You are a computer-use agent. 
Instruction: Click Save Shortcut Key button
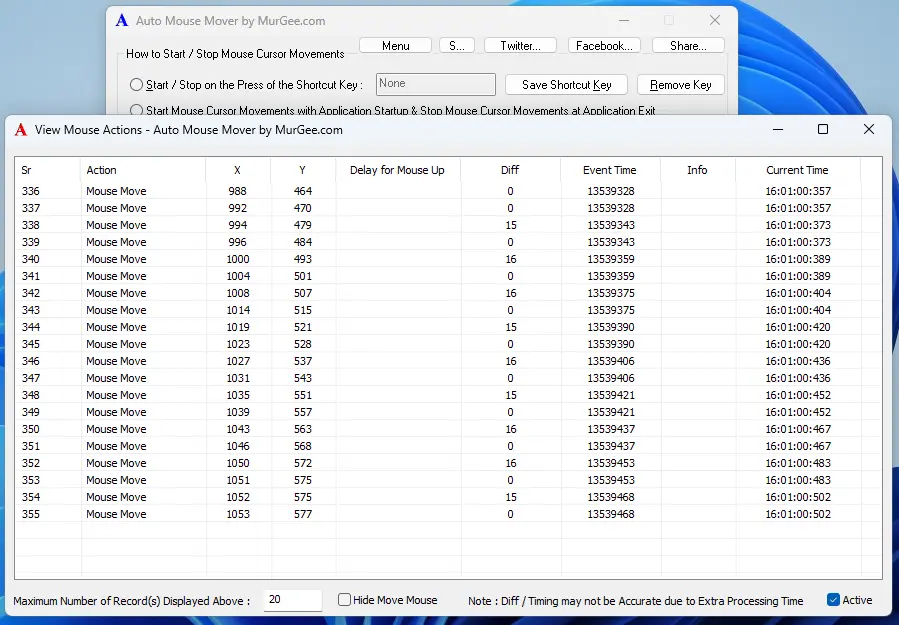[x=566, y=85]
